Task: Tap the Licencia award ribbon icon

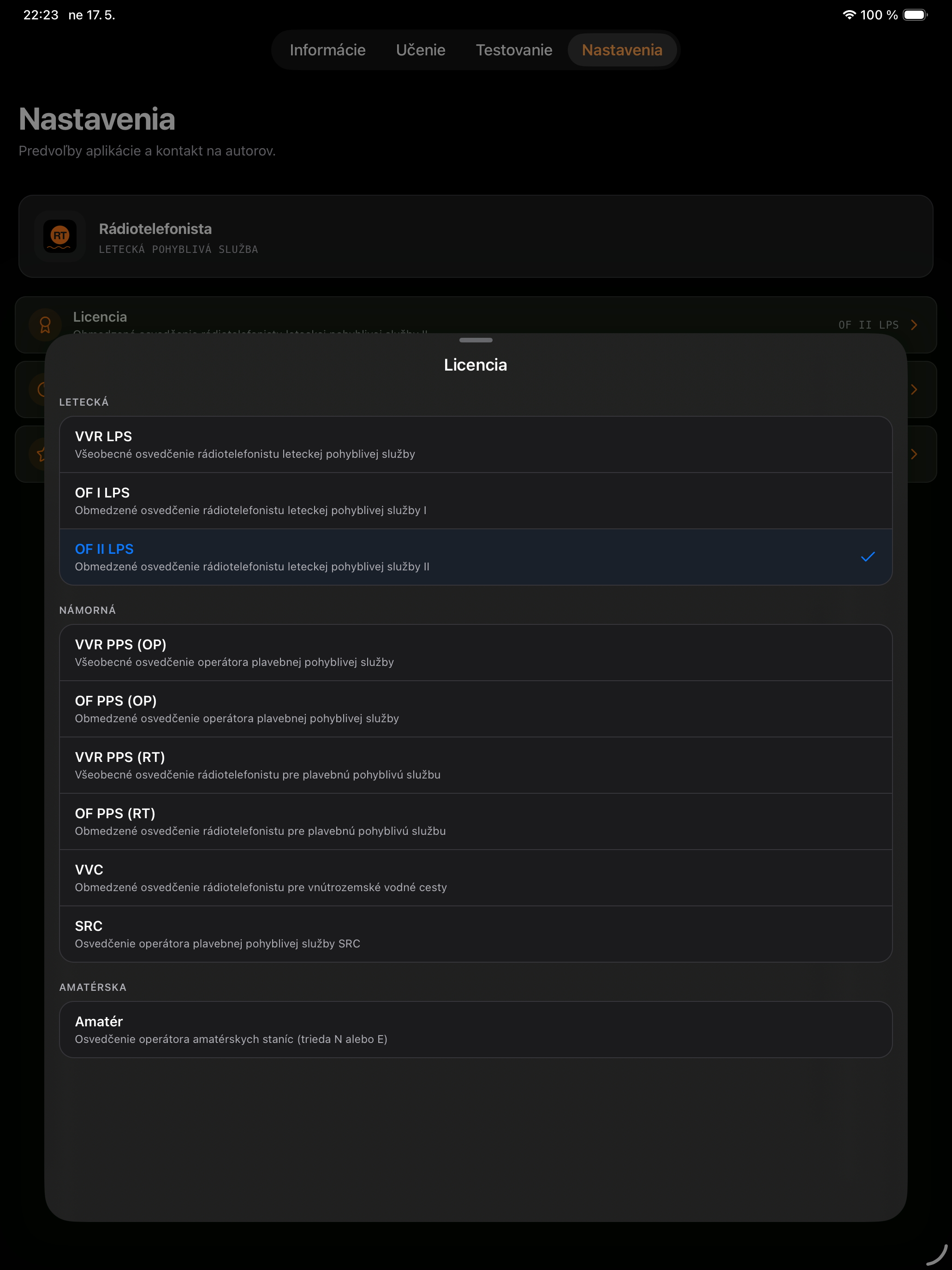Action: [45, 324]
